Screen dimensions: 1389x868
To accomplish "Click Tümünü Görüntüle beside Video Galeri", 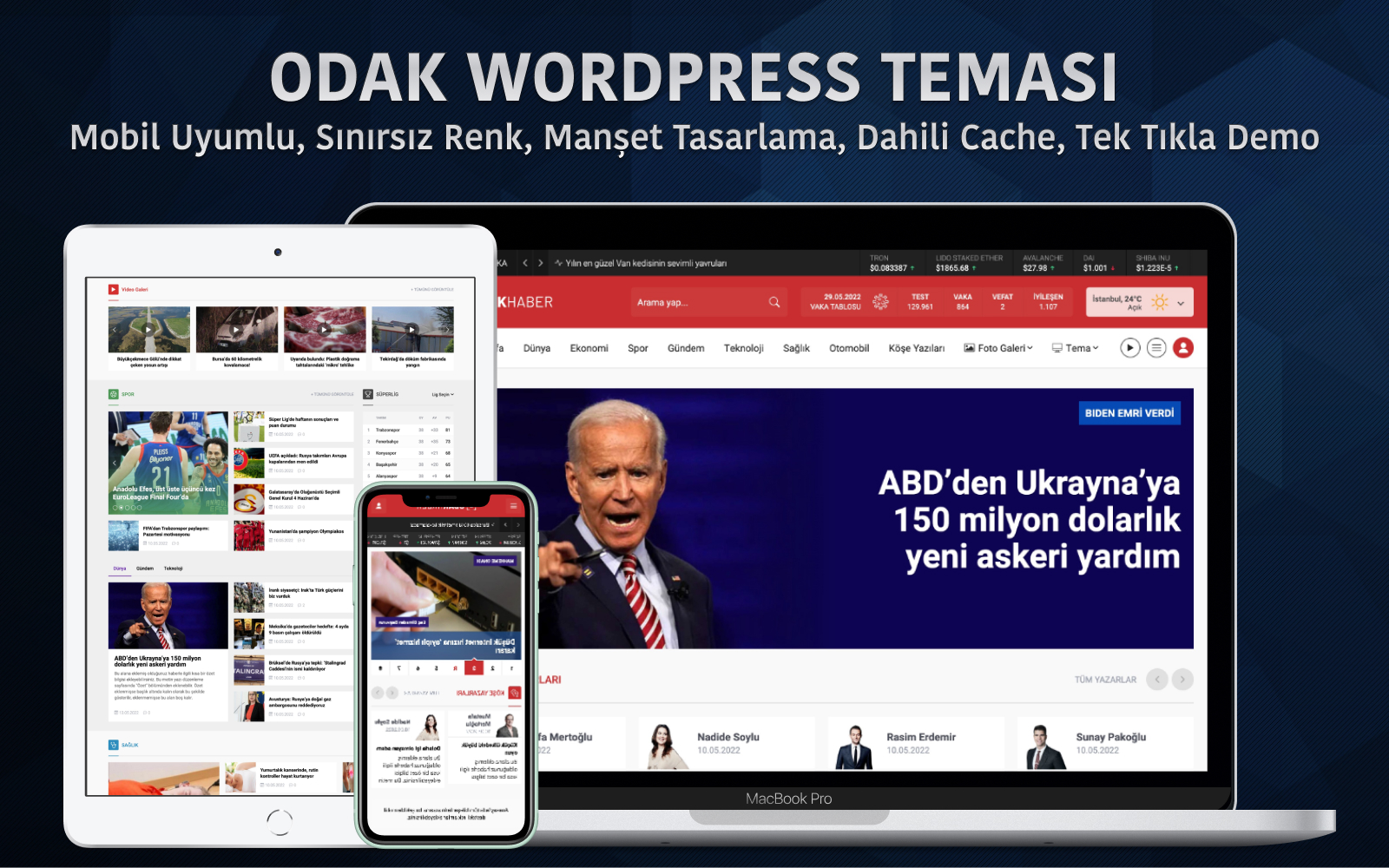I will 432,290.
